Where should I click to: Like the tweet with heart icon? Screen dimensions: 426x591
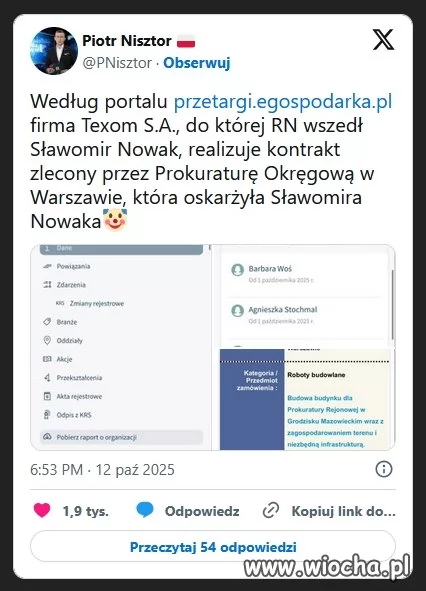tap(42, 510)
